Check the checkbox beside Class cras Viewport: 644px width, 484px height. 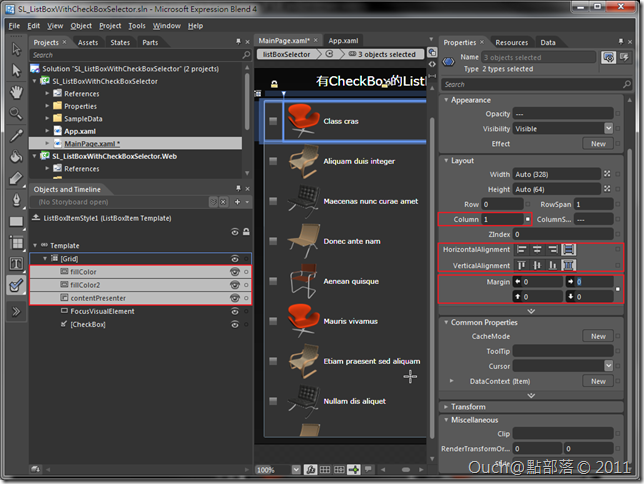tap(273, 122)
